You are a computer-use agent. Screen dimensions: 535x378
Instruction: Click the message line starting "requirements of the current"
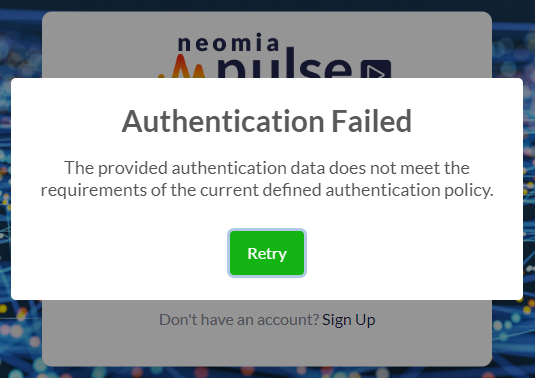click(x=267, y=190)
